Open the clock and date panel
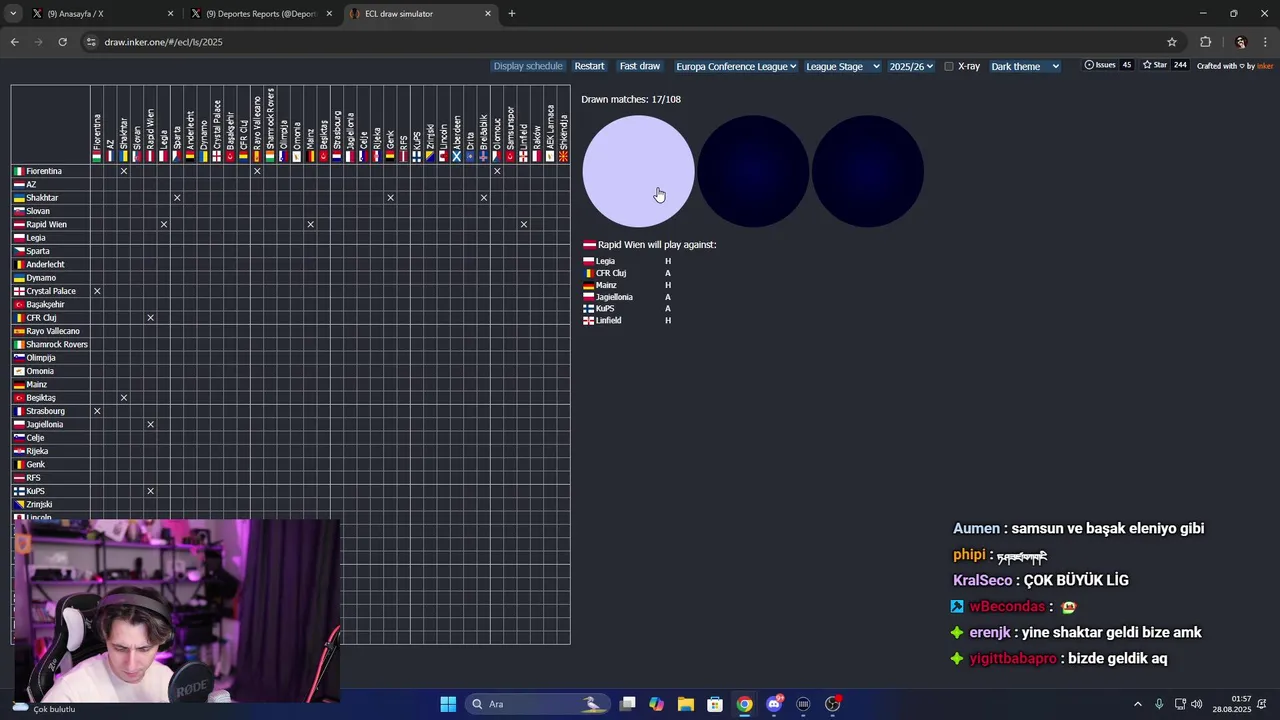Viewport: 1280px width, 720px height. 1231,704
